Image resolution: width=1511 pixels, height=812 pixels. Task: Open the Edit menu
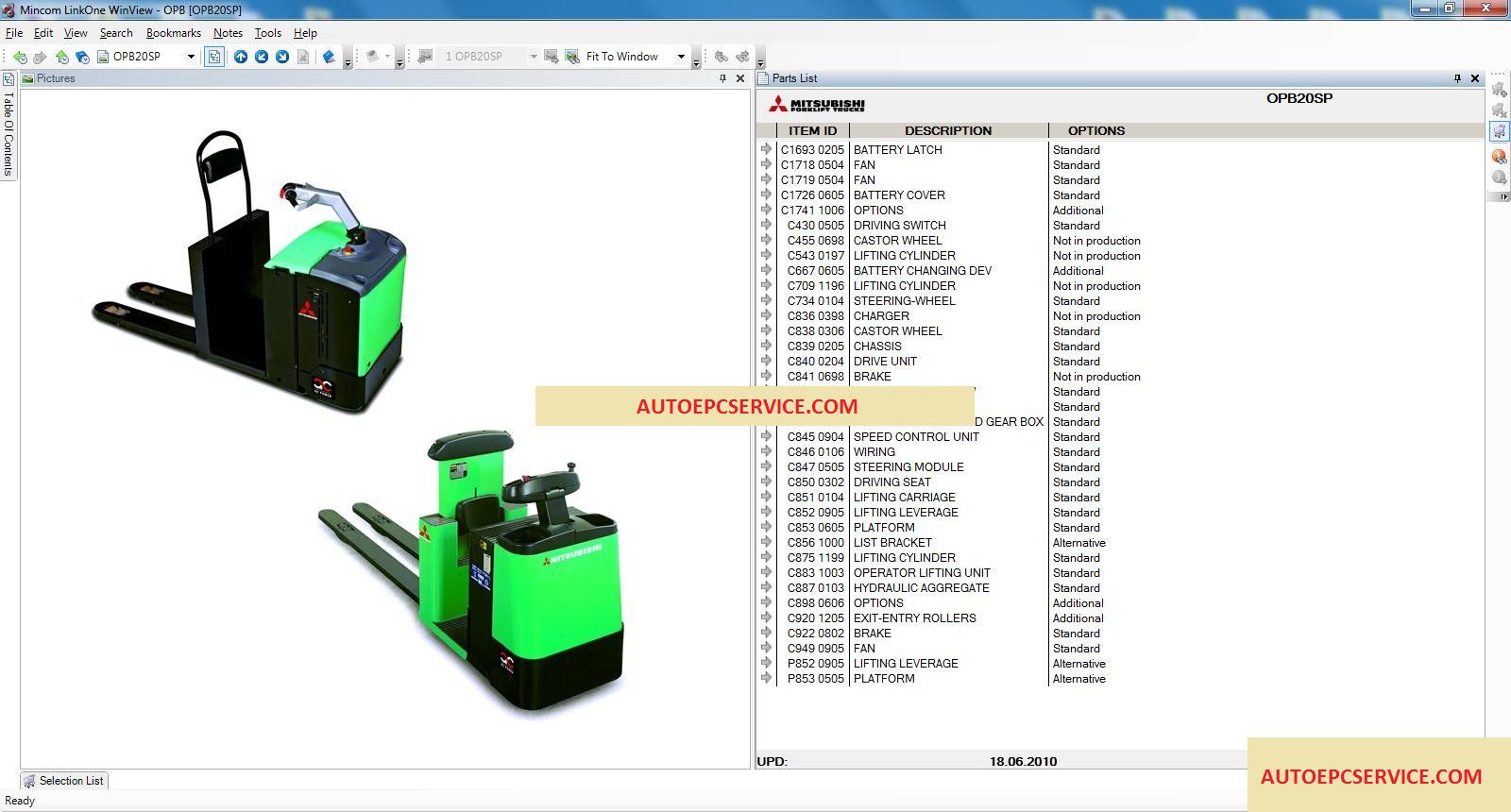[x=43, y=32]
